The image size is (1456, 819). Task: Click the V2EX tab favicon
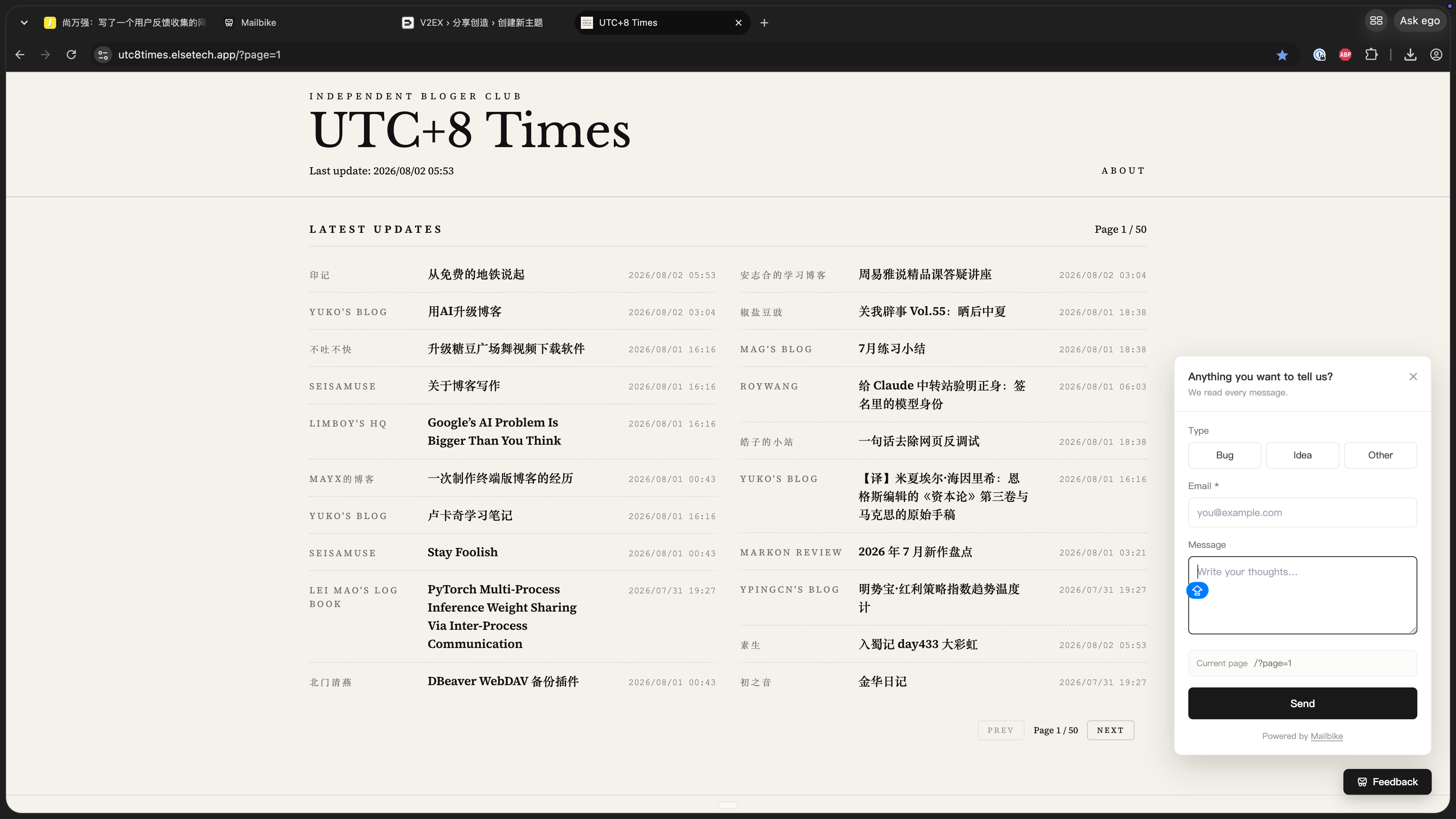coord(408,23)
